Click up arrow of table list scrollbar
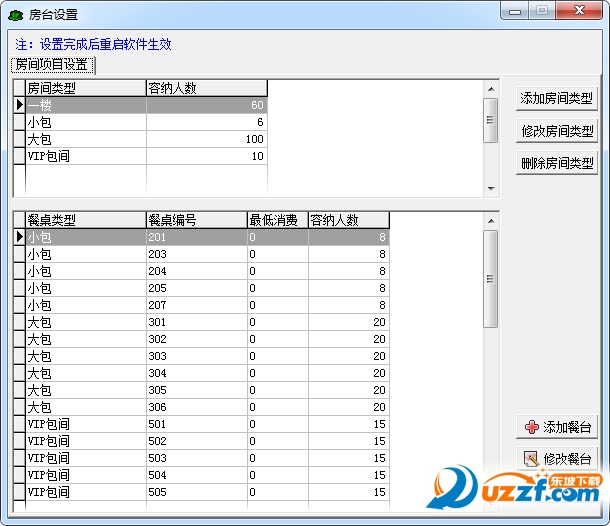 491,221
